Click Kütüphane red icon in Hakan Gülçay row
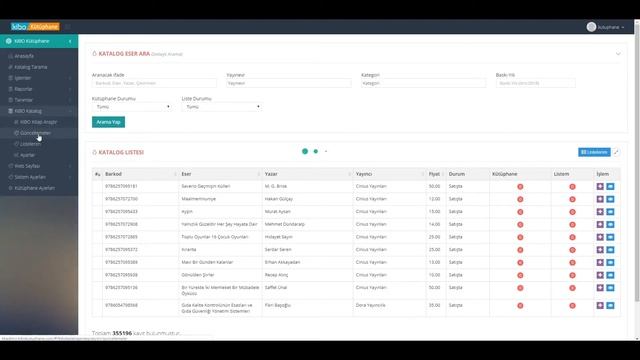This screenshot has width=640, height=360. (x=520, y=199)
